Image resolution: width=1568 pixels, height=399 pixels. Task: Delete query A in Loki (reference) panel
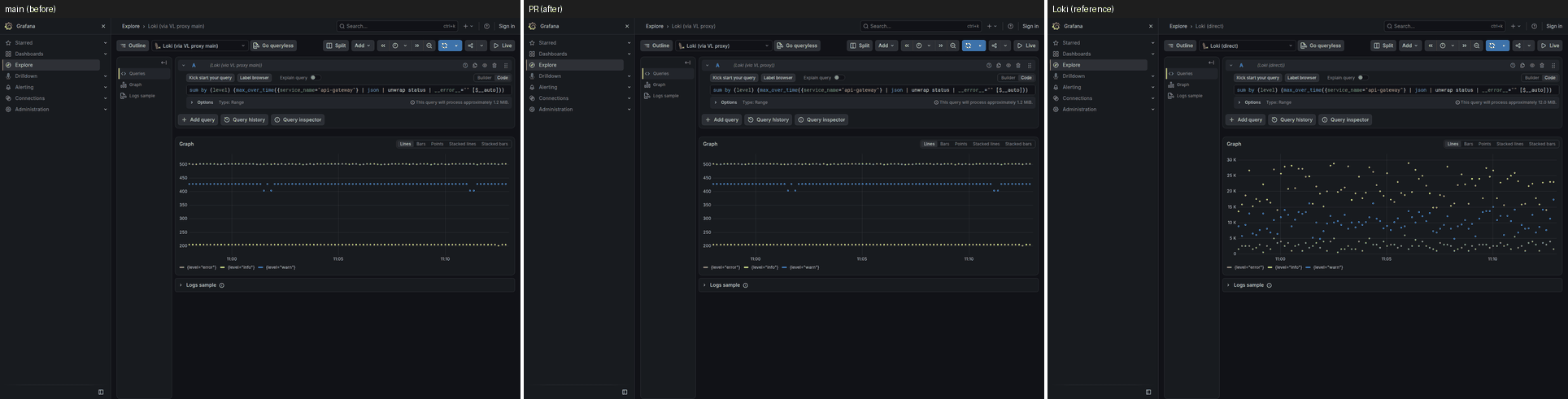point(1542,65)
